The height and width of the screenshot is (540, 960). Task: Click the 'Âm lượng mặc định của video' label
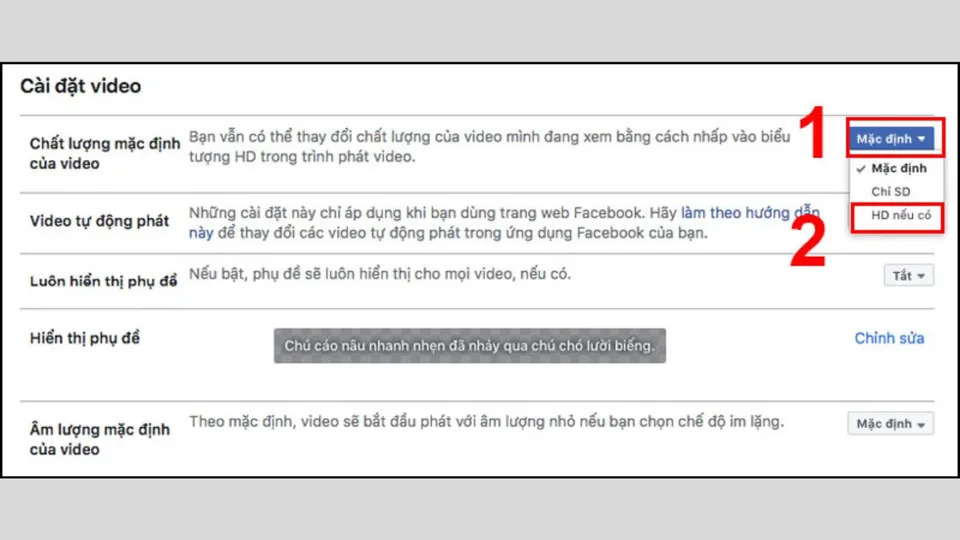(x=100, y=439)
